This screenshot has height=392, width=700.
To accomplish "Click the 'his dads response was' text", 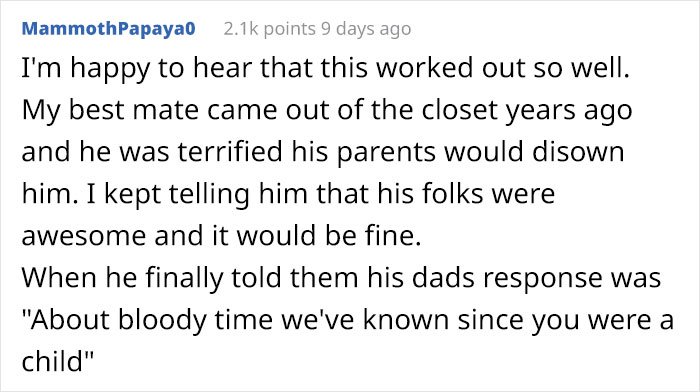I will (514, 280).
